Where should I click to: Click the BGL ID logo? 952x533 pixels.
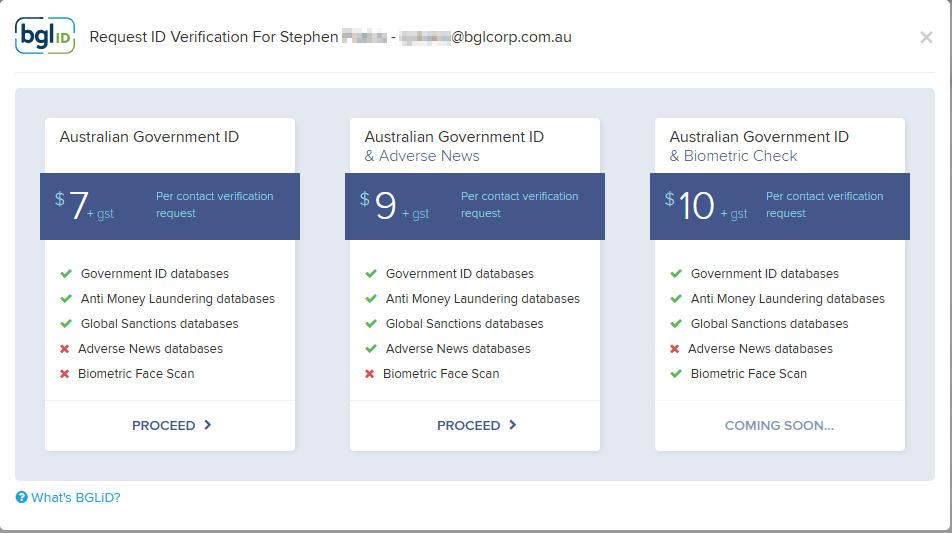coord(45,36)
